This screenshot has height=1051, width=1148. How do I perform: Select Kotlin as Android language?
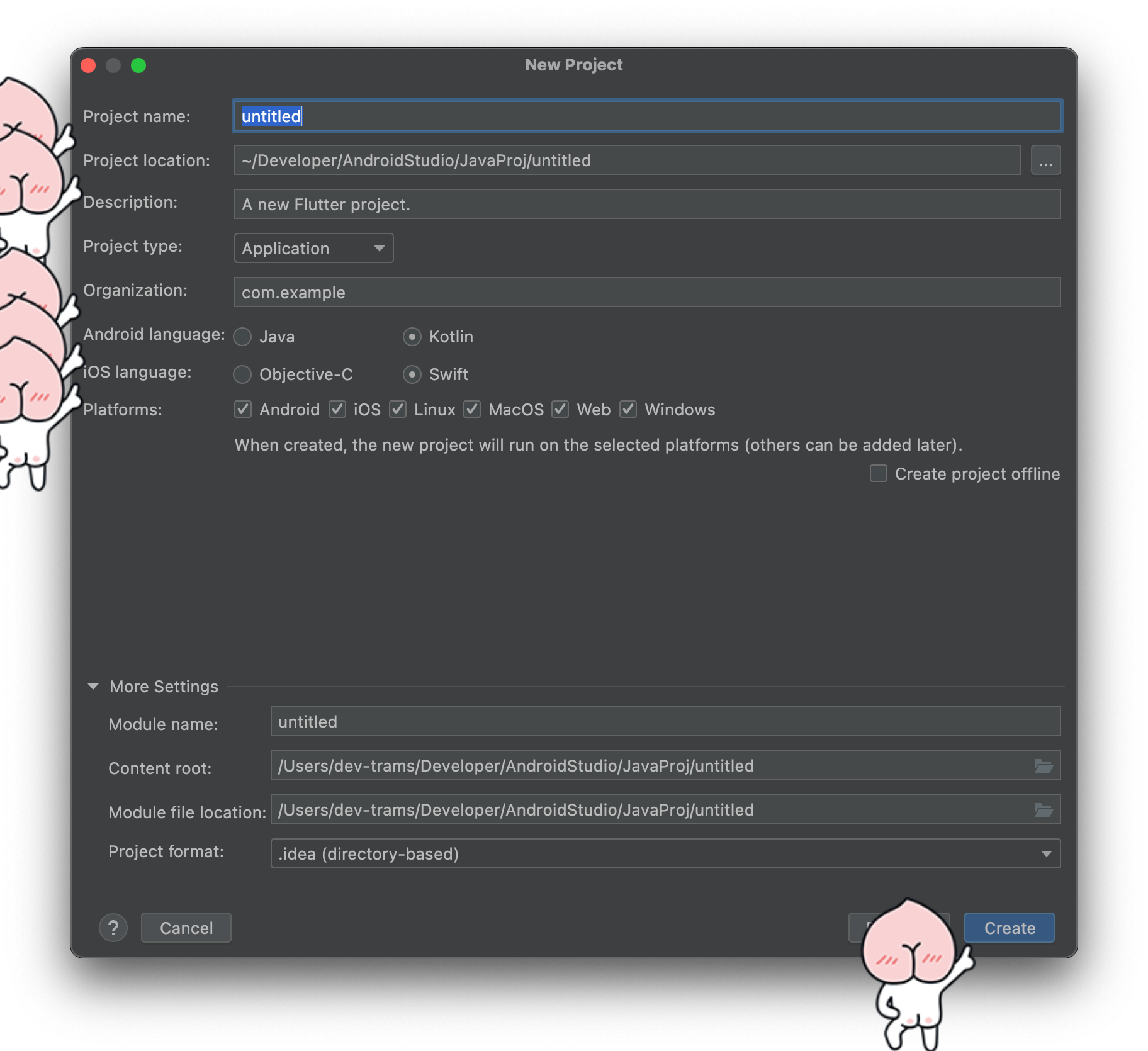click(x=412, y=337)
